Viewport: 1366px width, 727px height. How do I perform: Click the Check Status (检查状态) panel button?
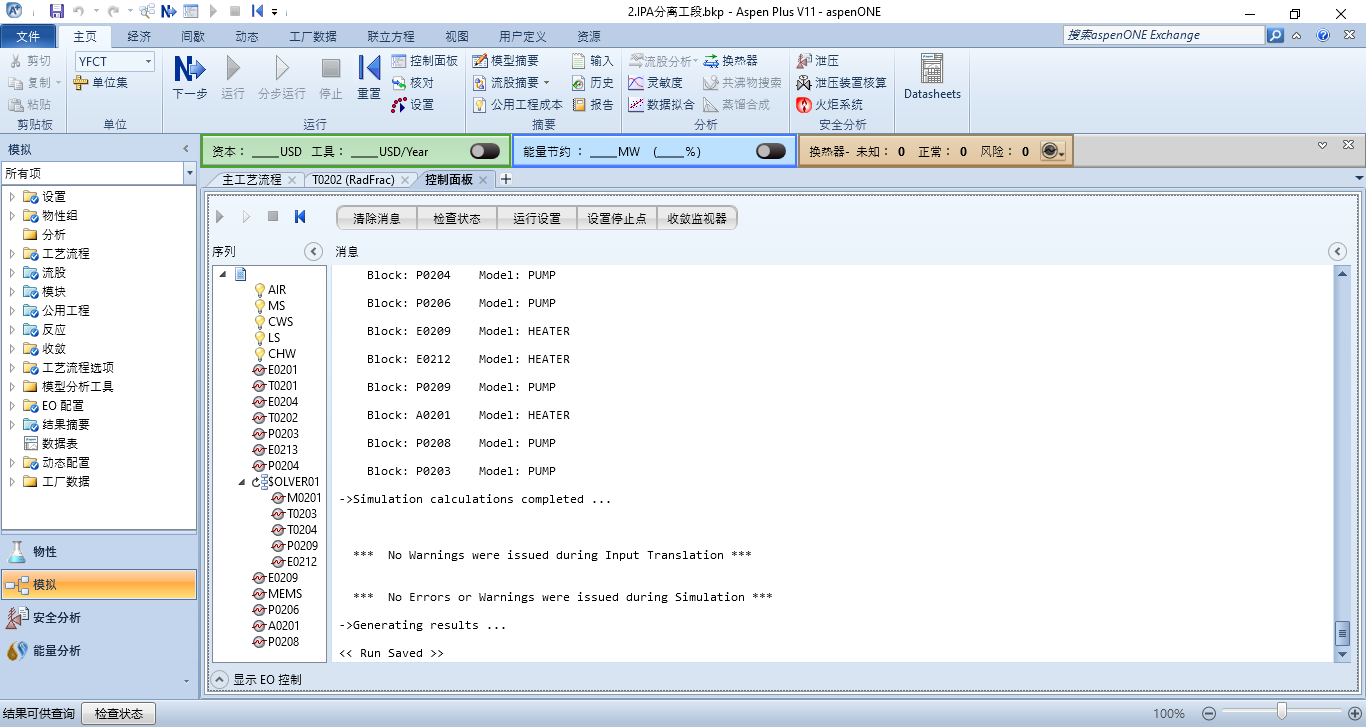tap(457, 218)
